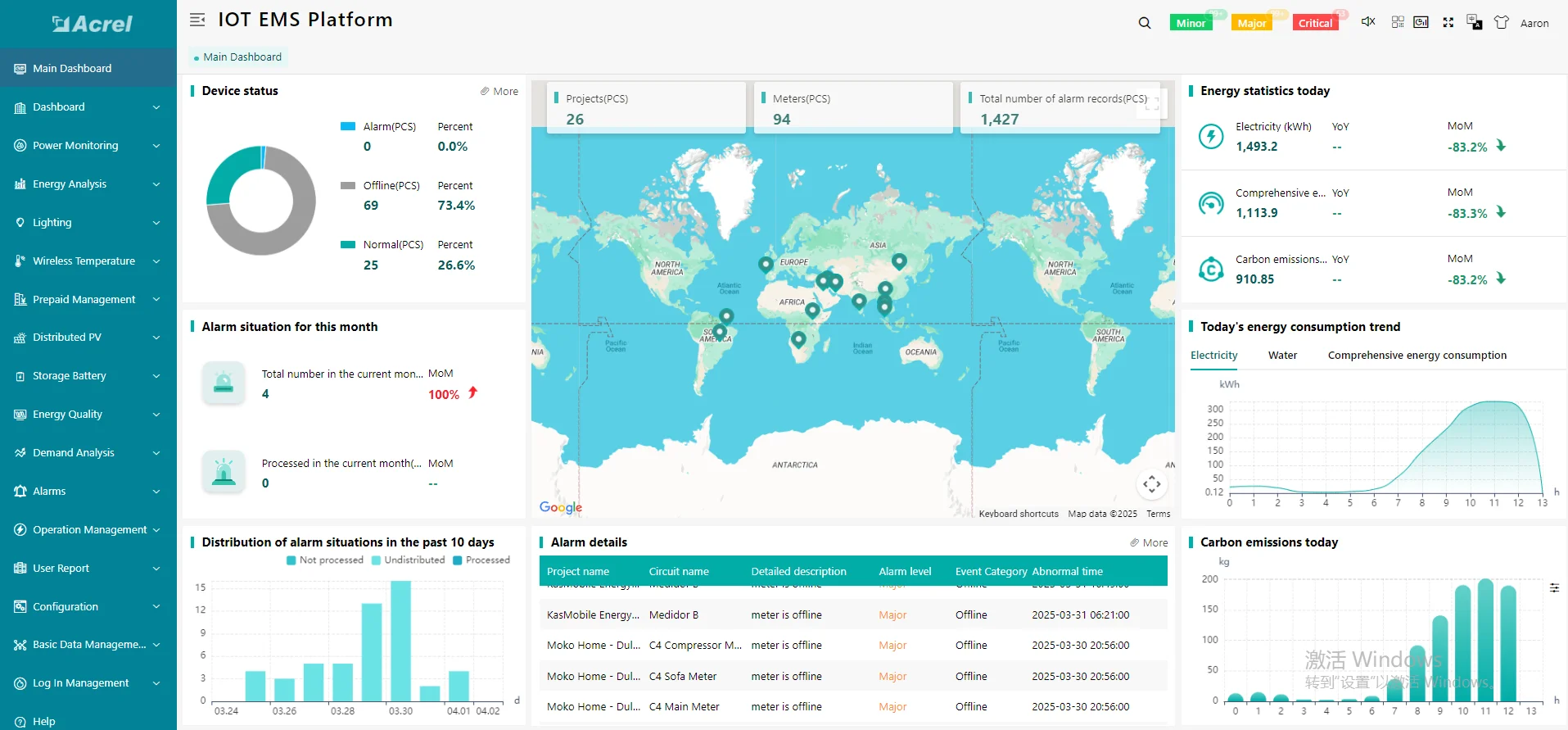Open More in Device status panel
Screen dimensions: 1568x730
click(499, 91)
